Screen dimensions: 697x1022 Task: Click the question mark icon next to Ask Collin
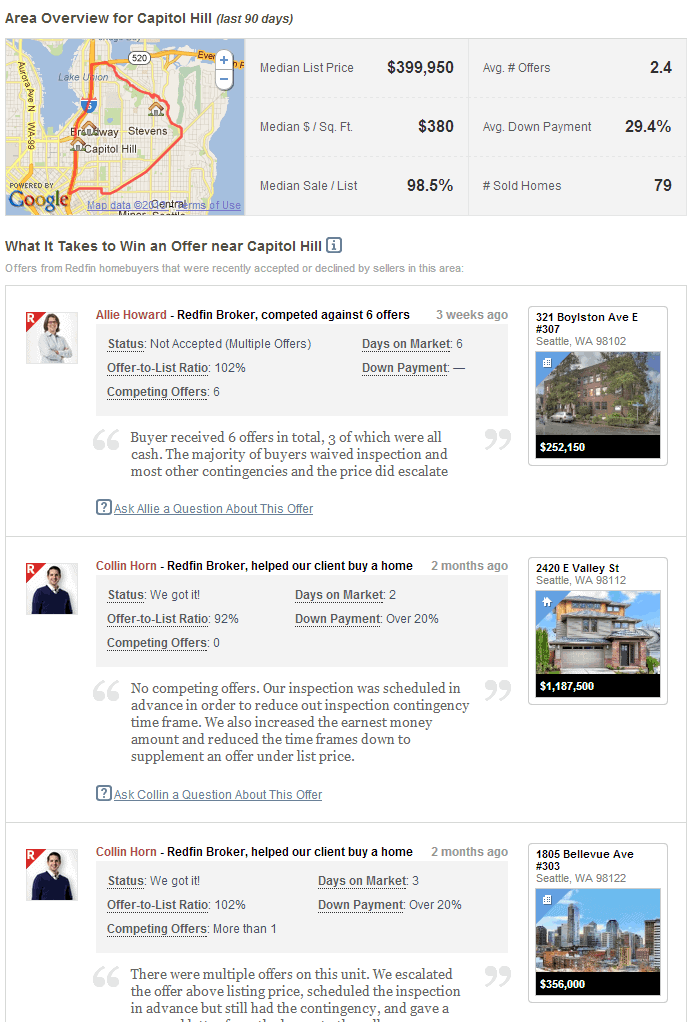click(x=103, y=793)
